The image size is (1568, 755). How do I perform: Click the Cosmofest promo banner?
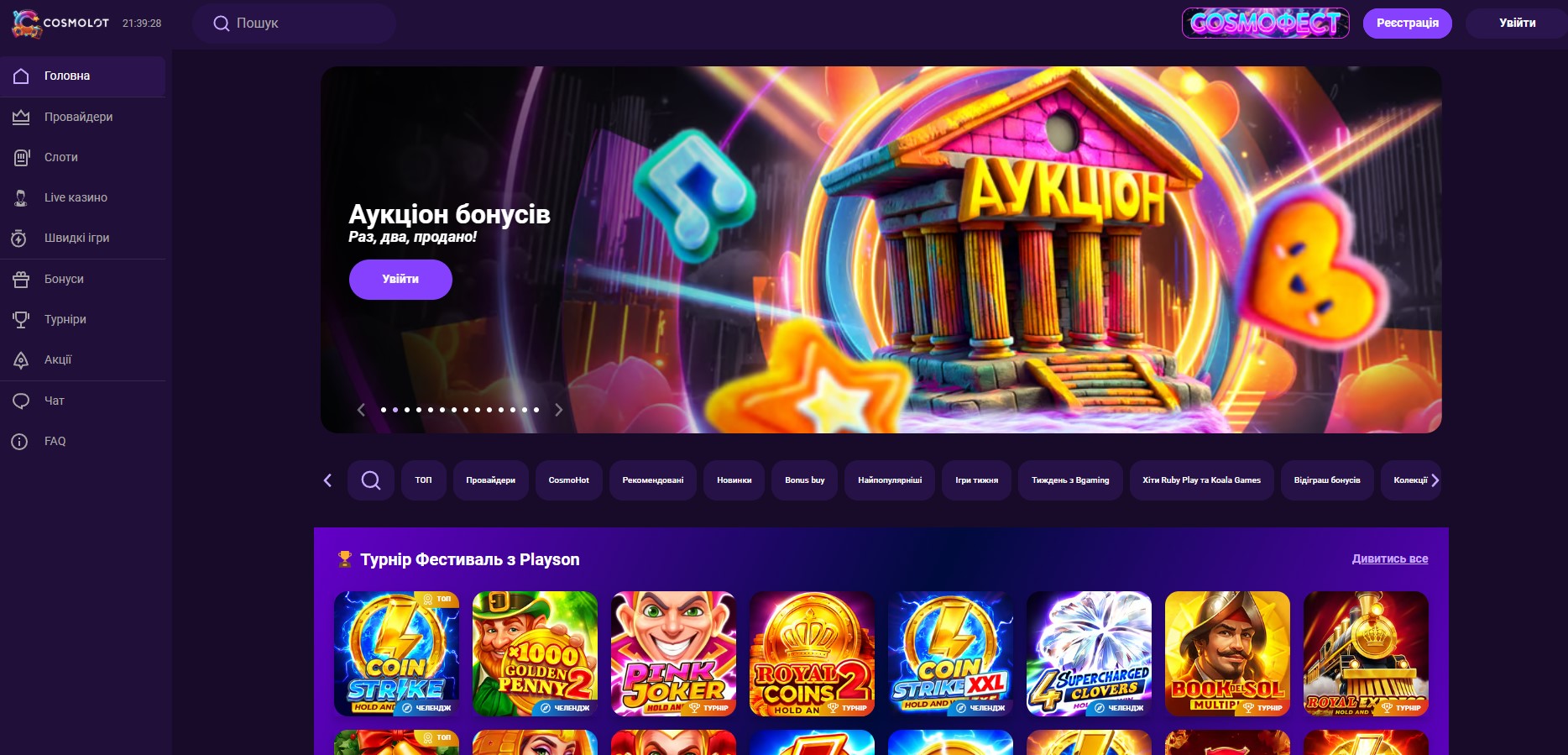[1266, 24]
